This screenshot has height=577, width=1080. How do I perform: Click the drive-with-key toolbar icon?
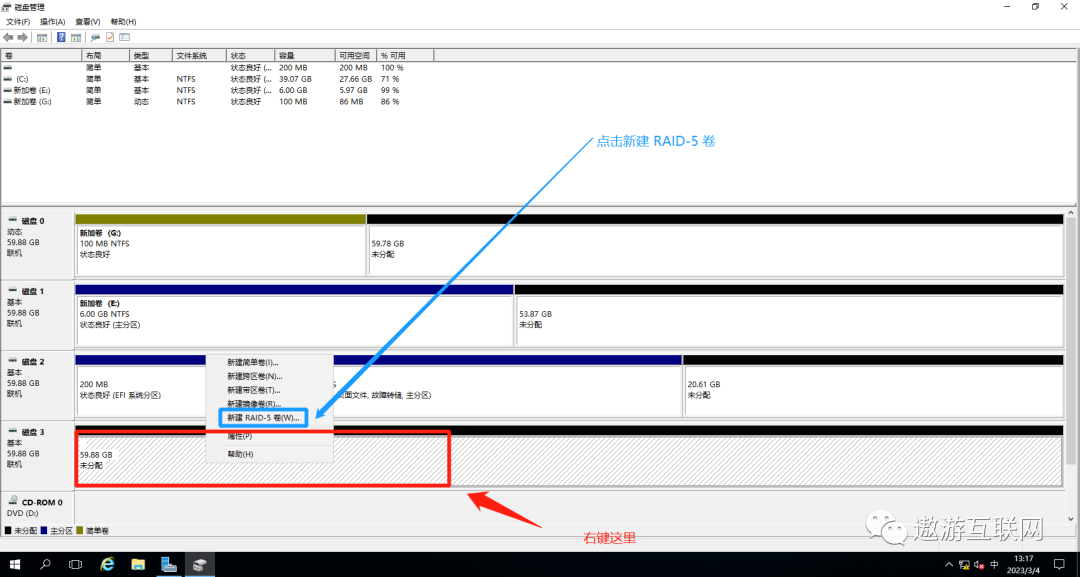point(95,37)
